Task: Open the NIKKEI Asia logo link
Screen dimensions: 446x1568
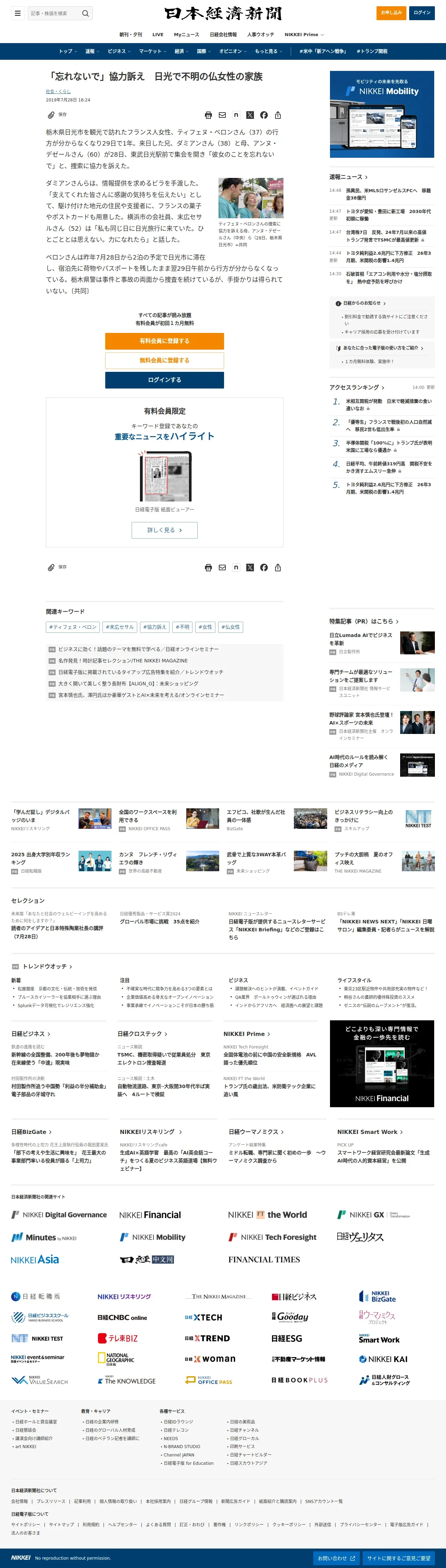Action: (35, 1259)
